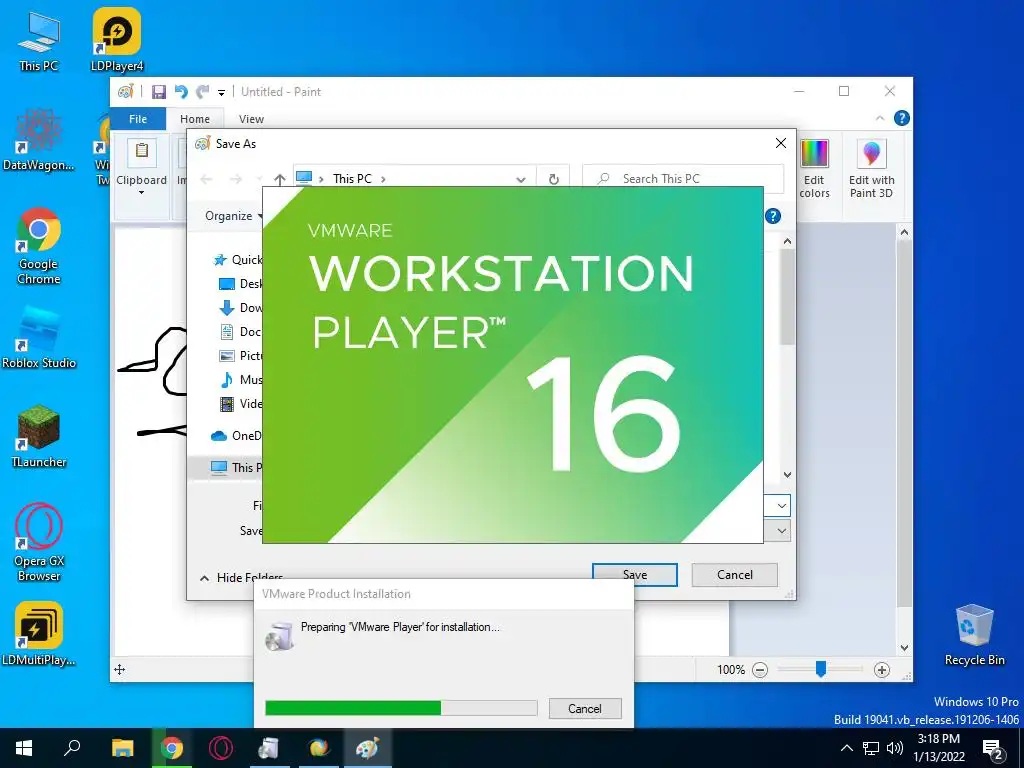Open Opera GX Browser desktop shortcut
1024x768 pixels.
click(x=39, y=542)
